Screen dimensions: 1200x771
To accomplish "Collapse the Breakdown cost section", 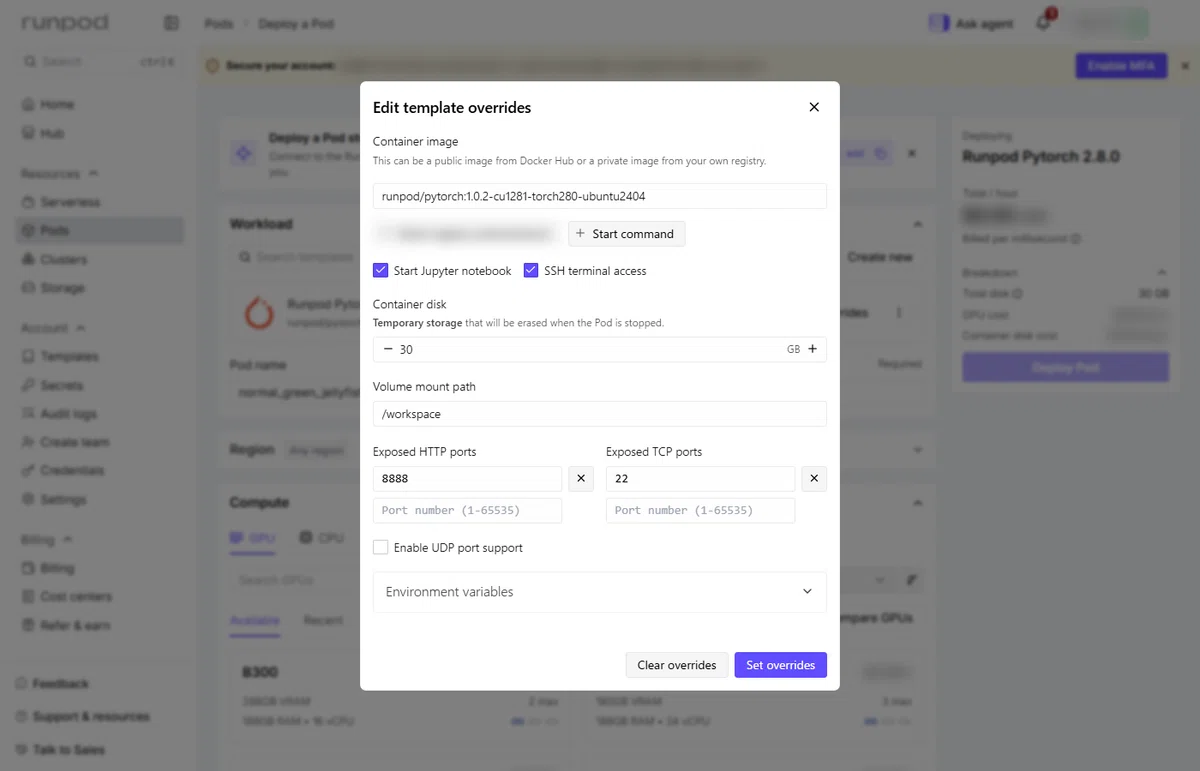I will 1161,273.
